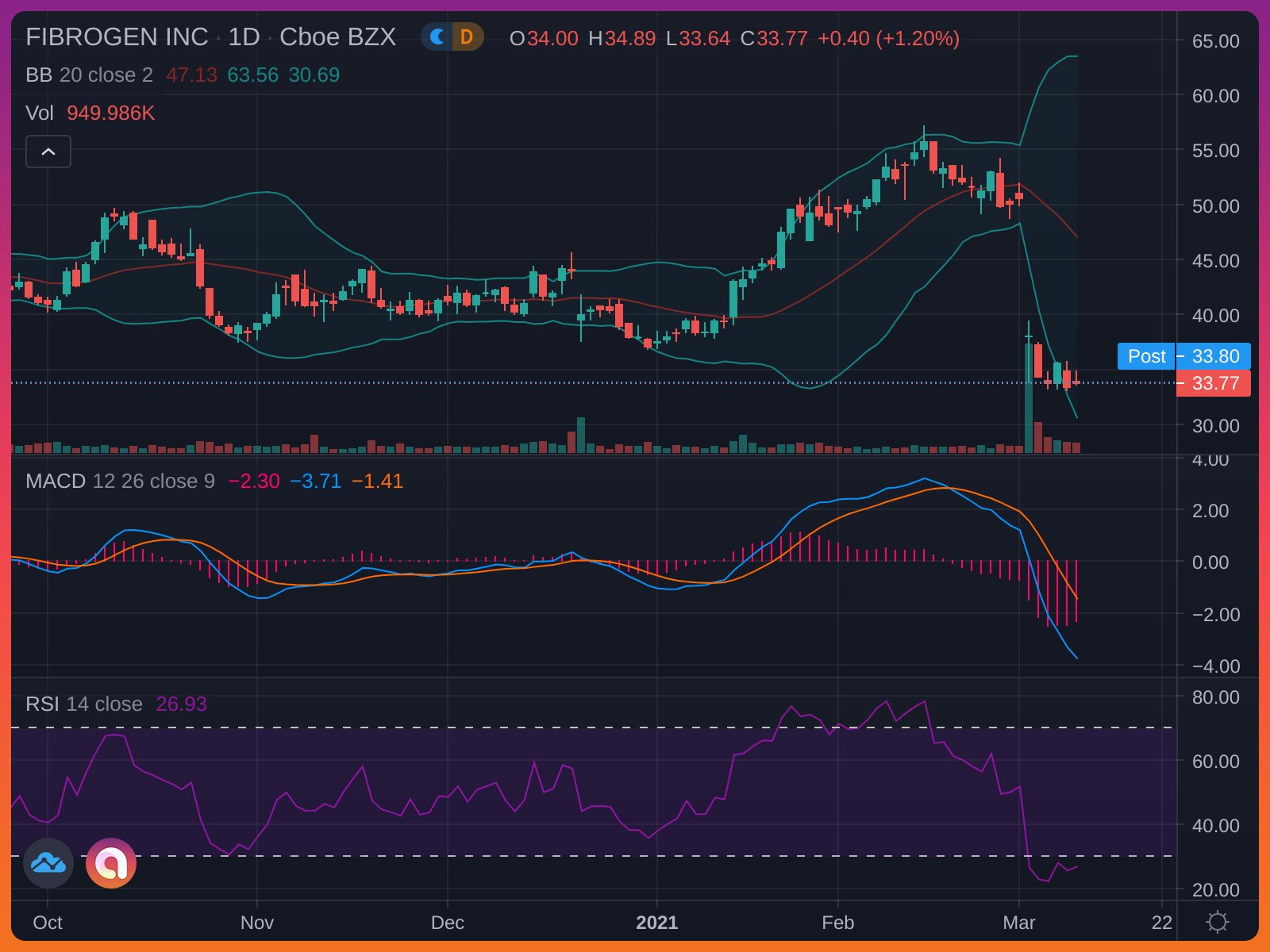Click the MACD histogram value −2.30
Image resolution: width=1270 pixels, height=952 pixels.
[x=254, y=482]
